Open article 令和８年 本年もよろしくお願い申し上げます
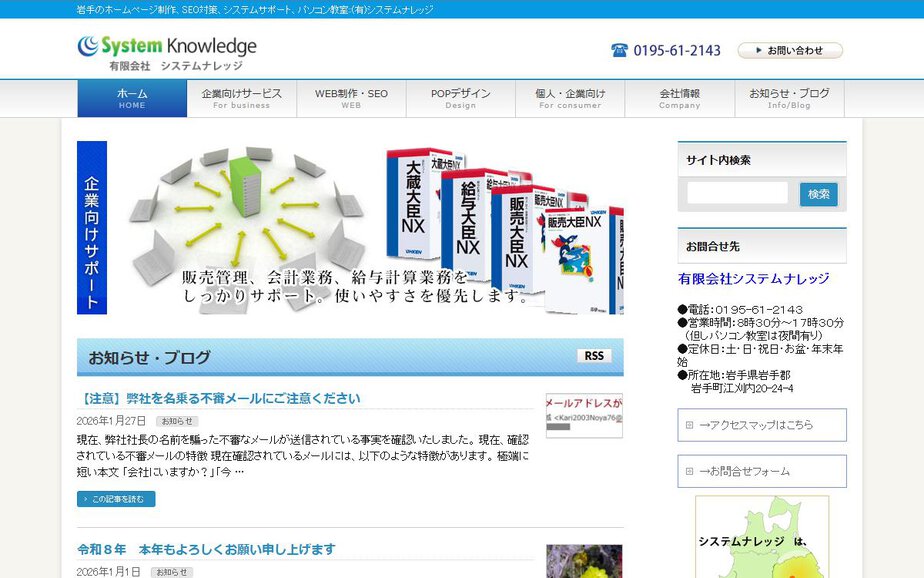The image size is (924, 578). (206, 549)
